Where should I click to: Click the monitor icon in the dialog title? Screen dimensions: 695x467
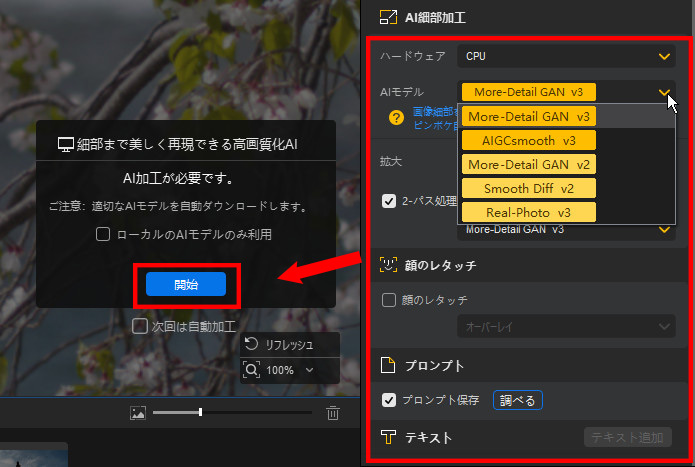(65, 144)
